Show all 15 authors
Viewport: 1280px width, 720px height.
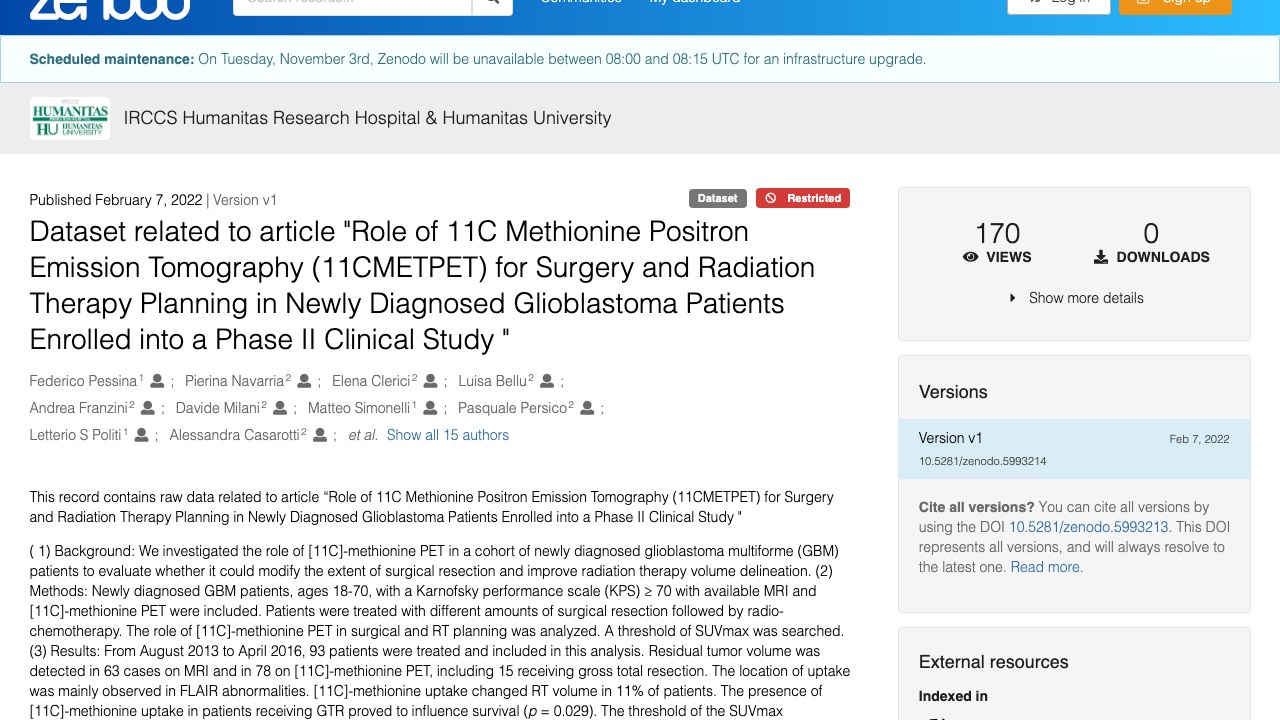(448, 435)
